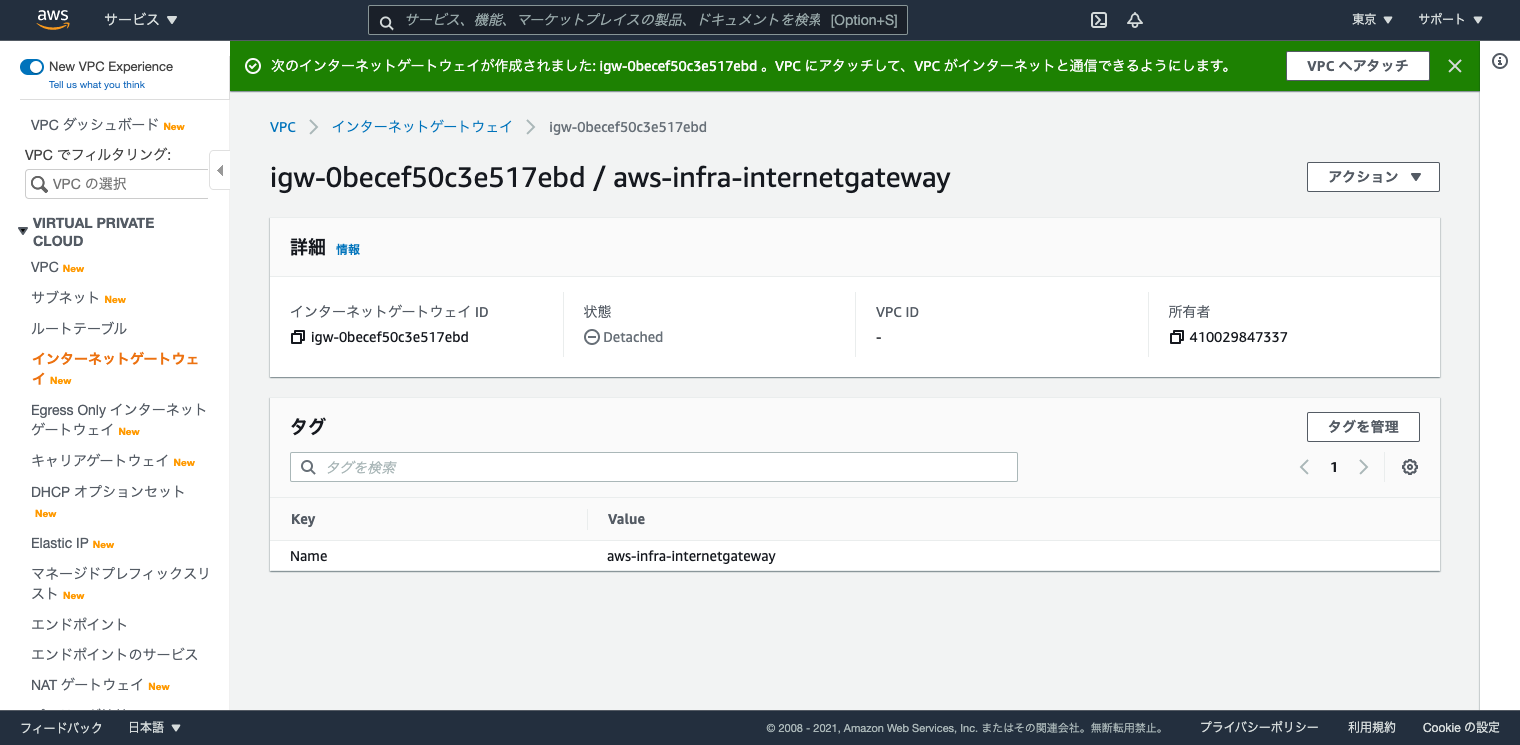Screen dimensions: 1520x745
Task: Go to VPC in the breadcrumb
Action: [283, 127]
